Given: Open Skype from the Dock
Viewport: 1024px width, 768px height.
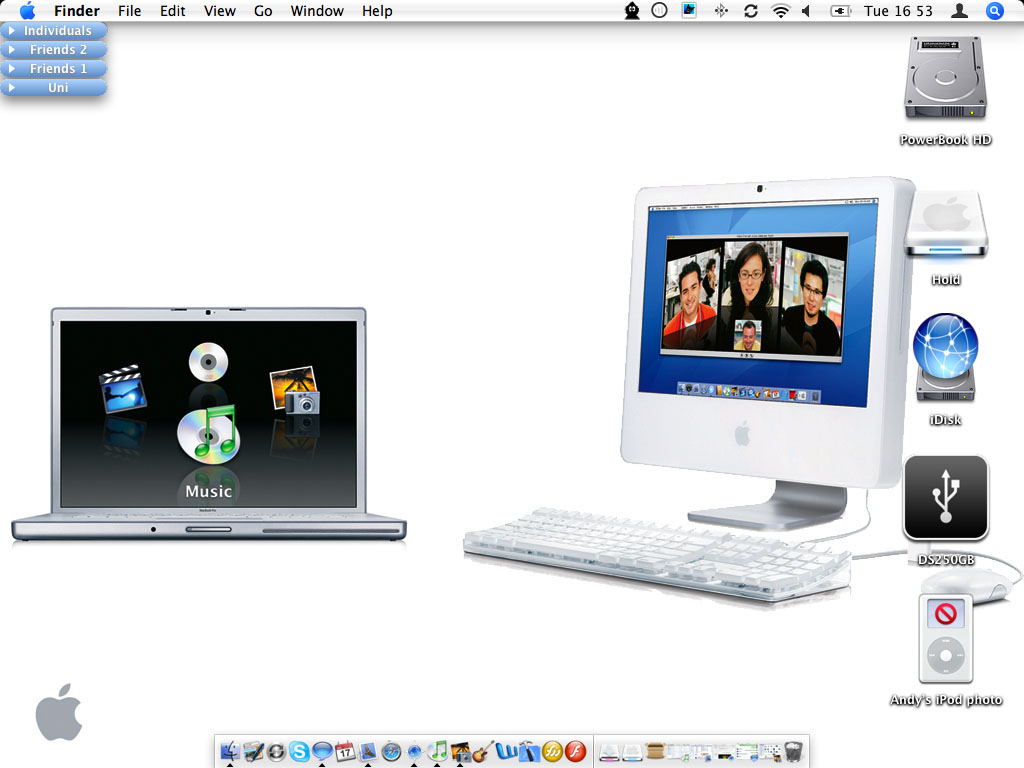Looking at the screenshot, I should [x=299, y=752].
